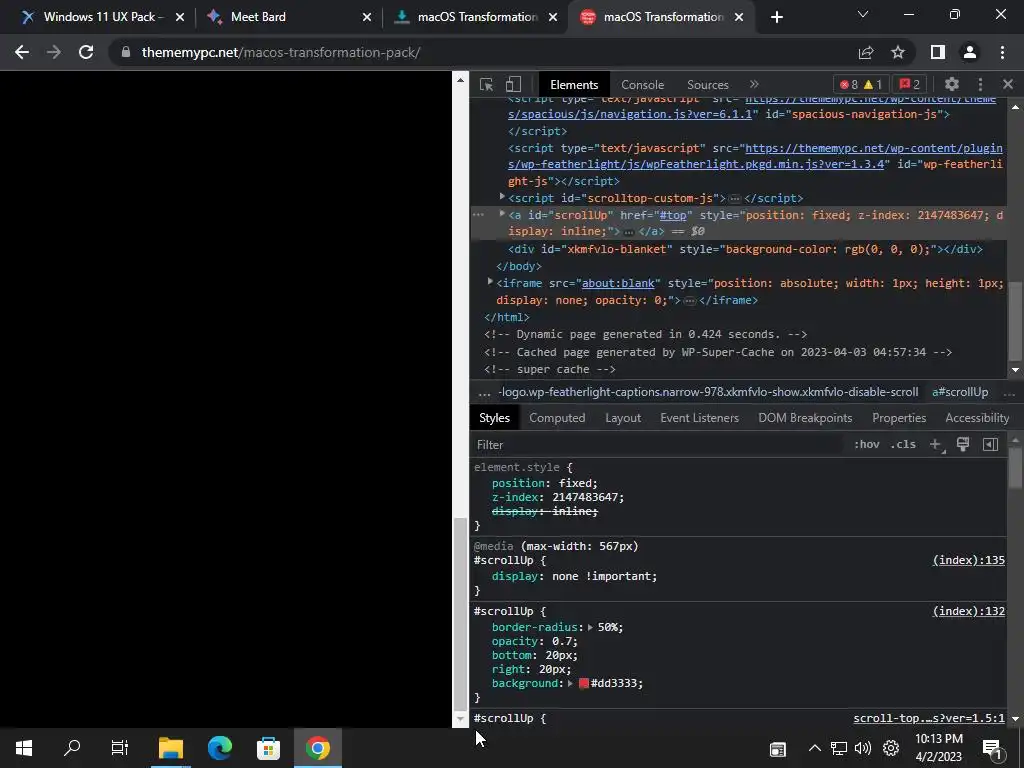The image size is (1024, 768).
Task: Open the about:blank src link
Action: click(x=618, y=283)
